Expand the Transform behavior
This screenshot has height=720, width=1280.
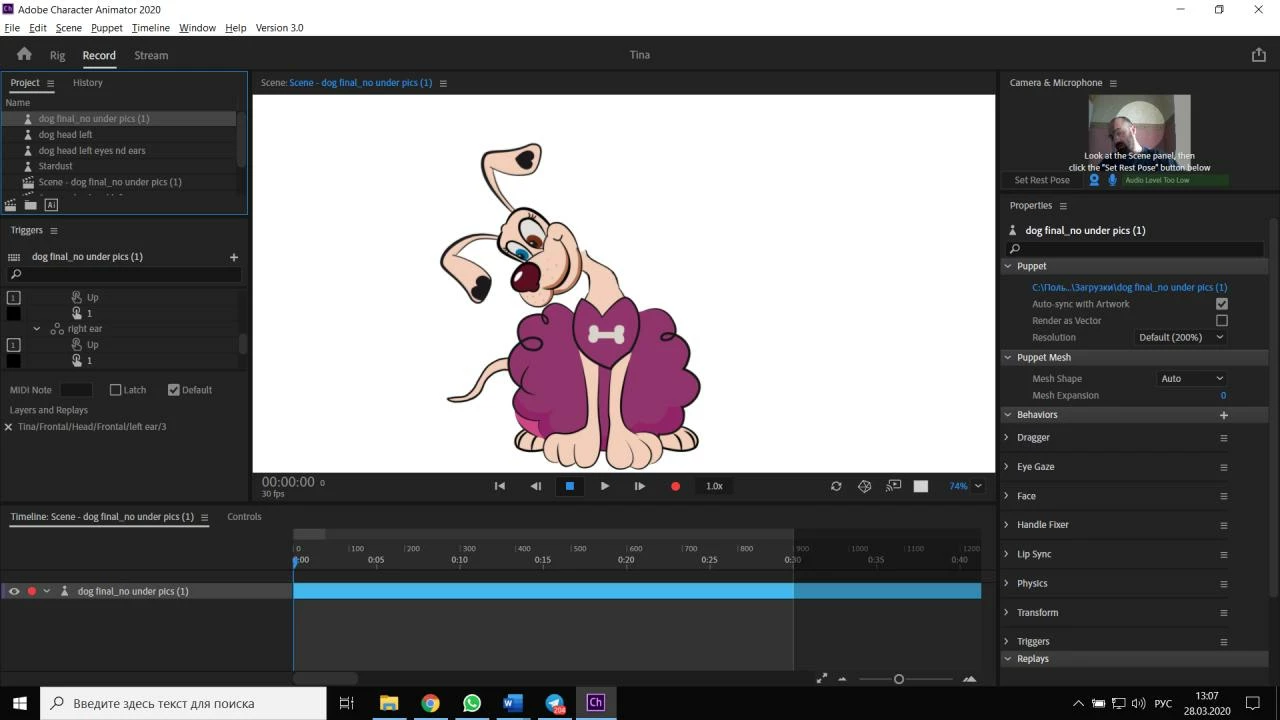click(x=1007, y=612)
